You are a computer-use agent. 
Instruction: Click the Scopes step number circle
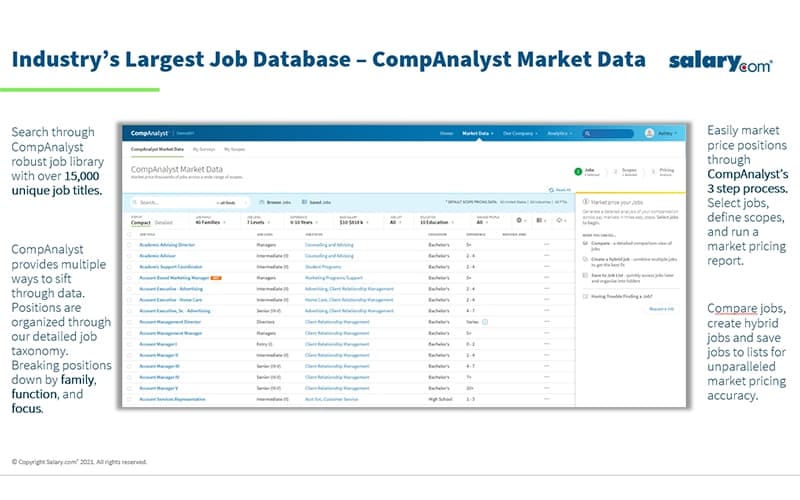pos(616,171)
